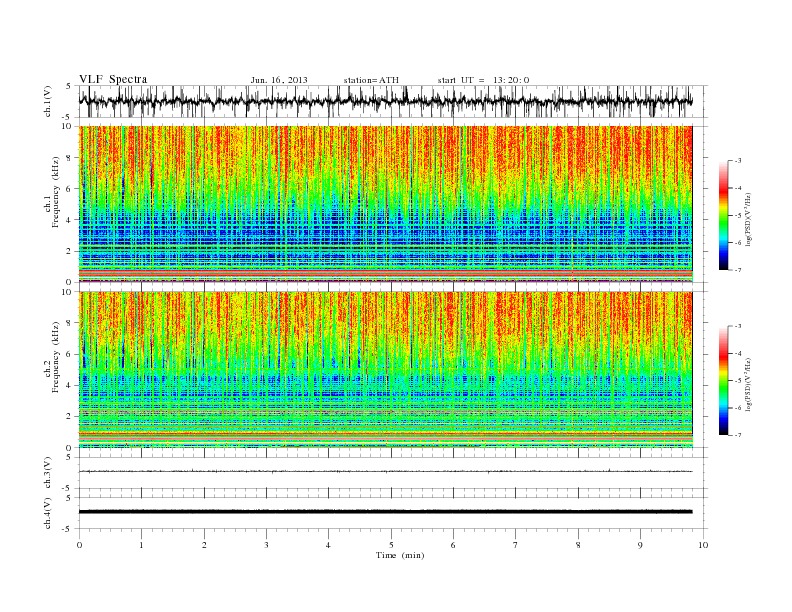Click the ch.2 frequency axis "2" tick label
The image size is (792, 612).
click(x=69, y=417)
